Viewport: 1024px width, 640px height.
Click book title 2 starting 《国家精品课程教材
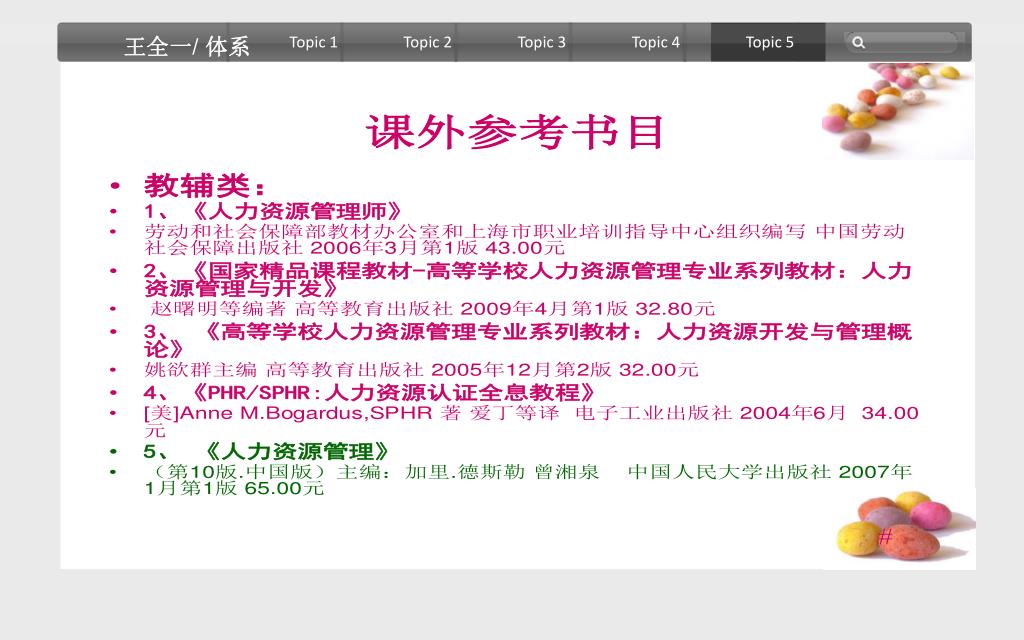[528, 280]
